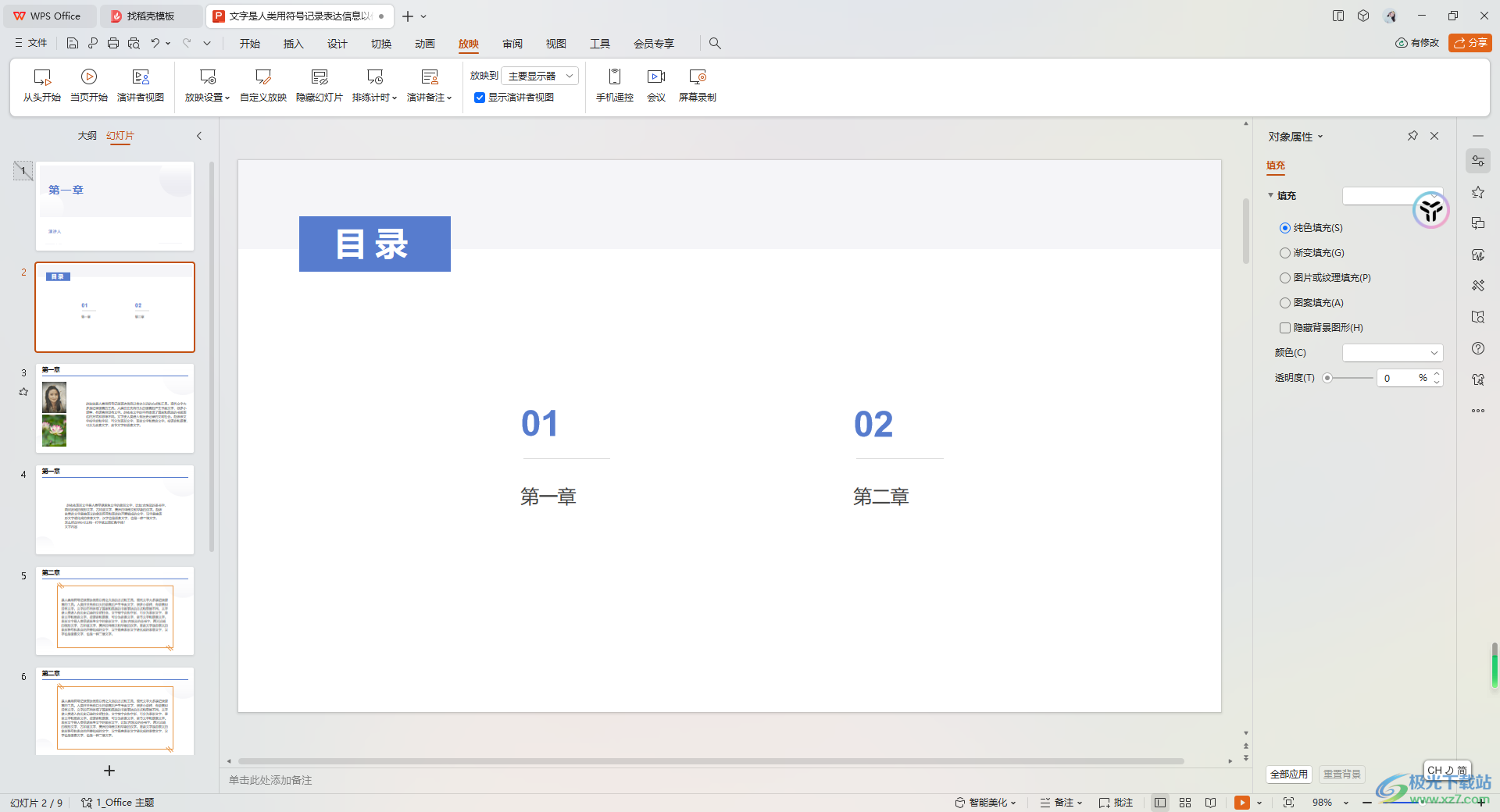Image resolution: width=1500 pixels, height=812 pixels.
Task: Open the 设计 ribbon tab
Action: pyautogui.click(x=337, y=44)
